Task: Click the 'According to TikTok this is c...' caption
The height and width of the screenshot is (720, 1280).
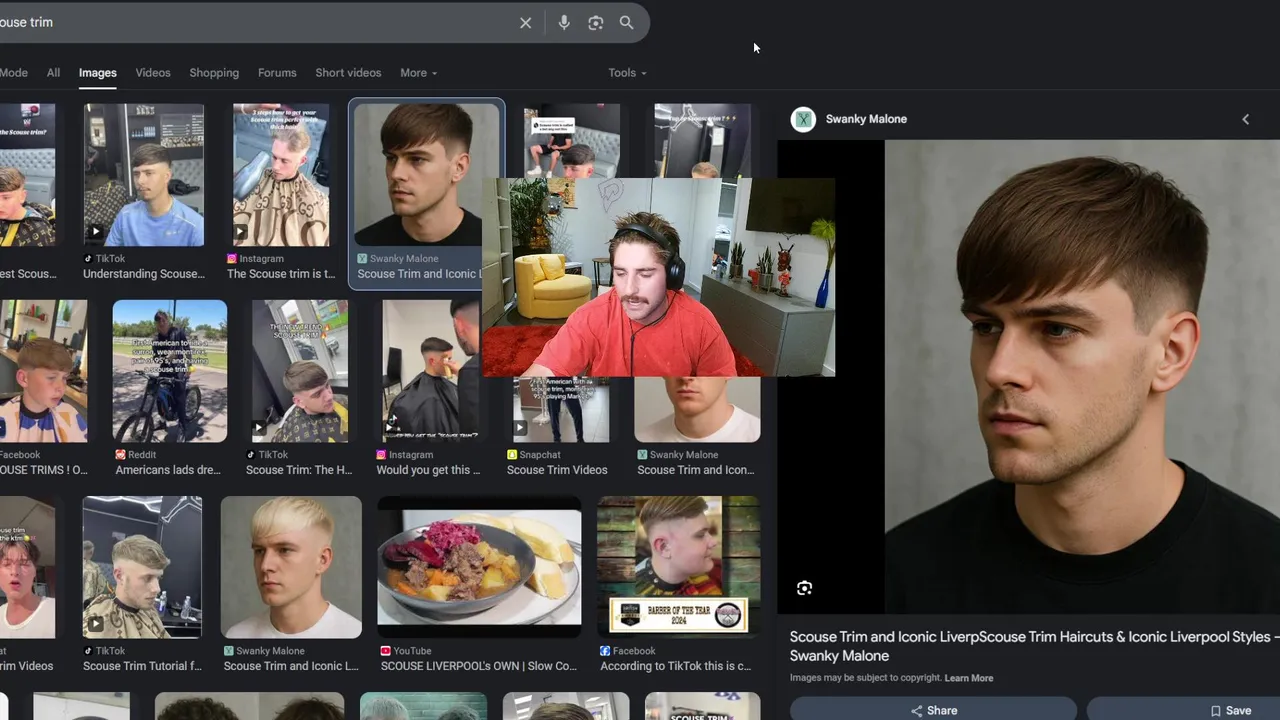Action: coord(675,666)
